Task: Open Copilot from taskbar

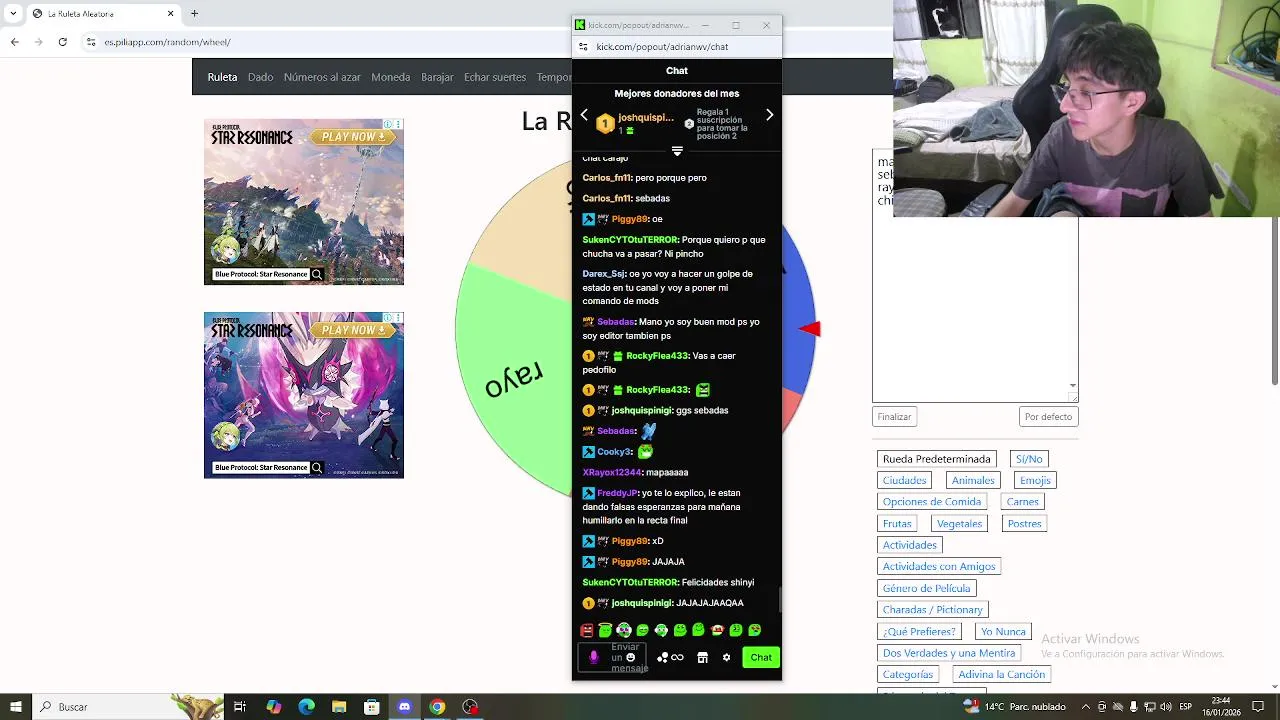Action: (x=274, y=707)
